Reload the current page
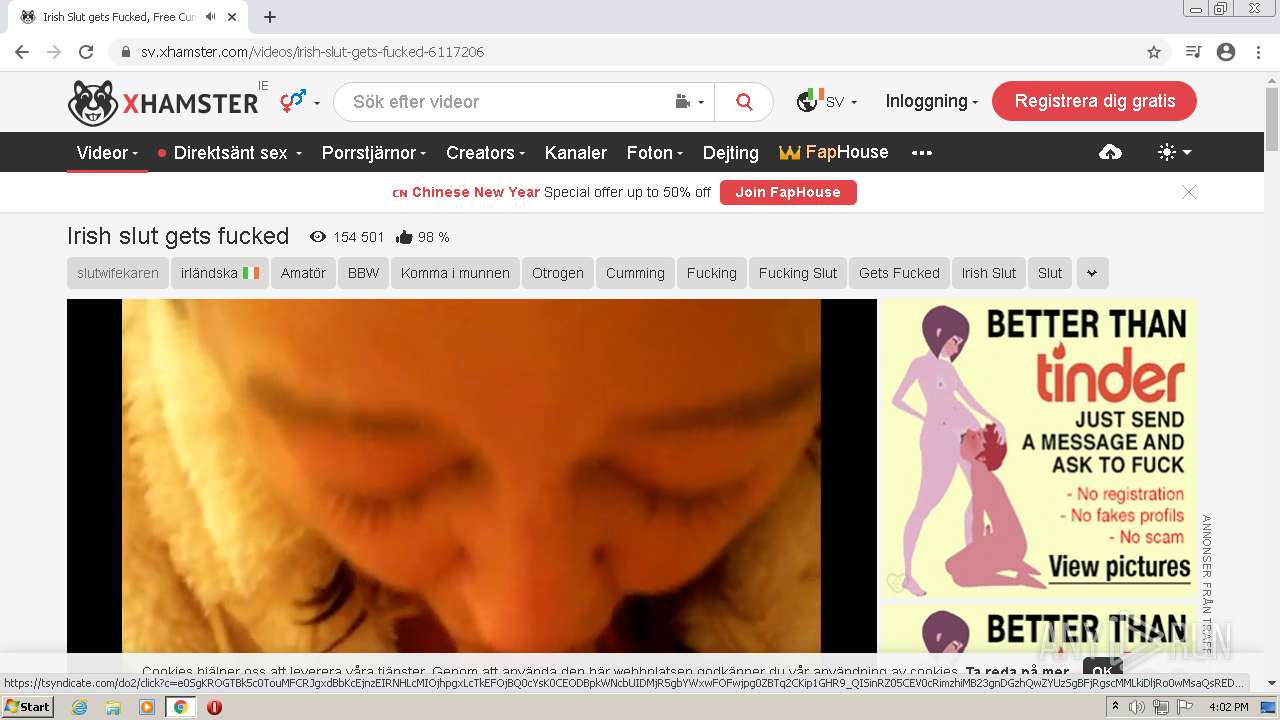The image size is (1280, 720). [86, 52]
